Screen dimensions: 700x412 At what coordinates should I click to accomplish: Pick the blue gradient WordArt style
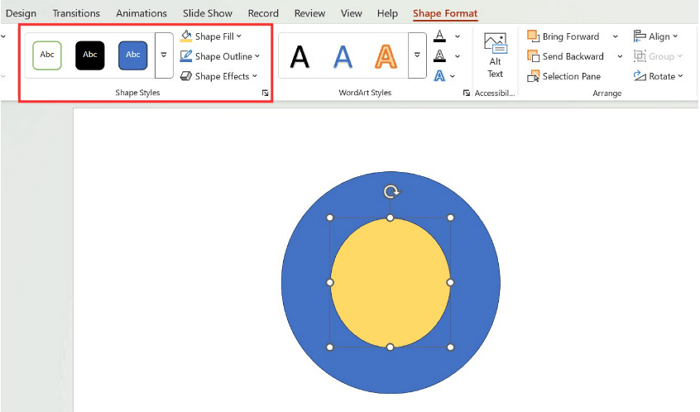342,56
